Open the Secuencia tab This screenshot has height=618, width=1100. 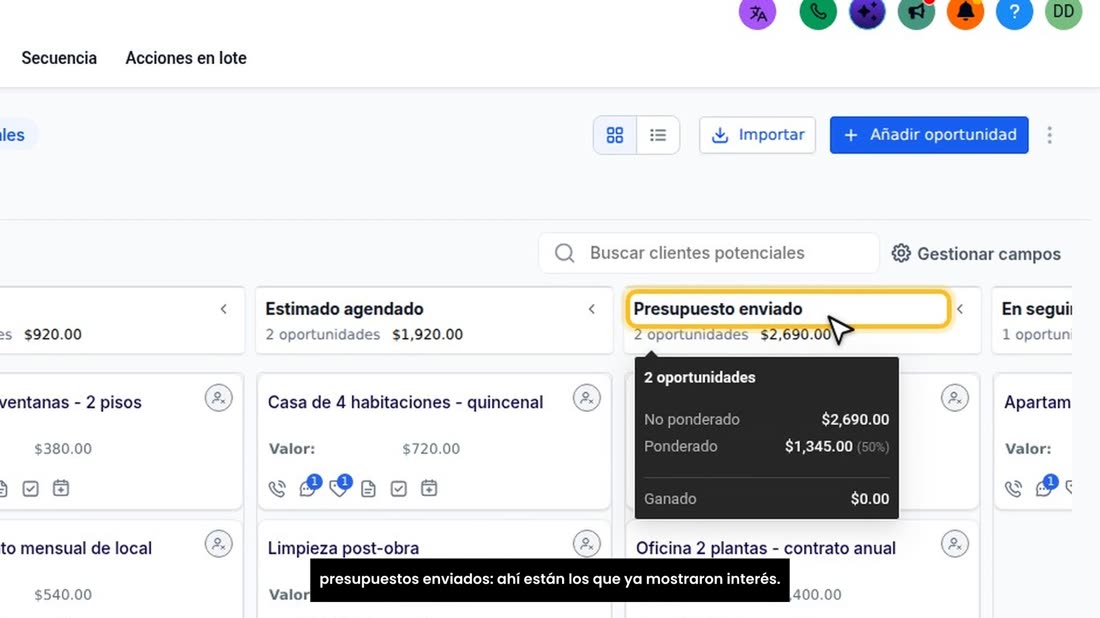pos(59,58)
